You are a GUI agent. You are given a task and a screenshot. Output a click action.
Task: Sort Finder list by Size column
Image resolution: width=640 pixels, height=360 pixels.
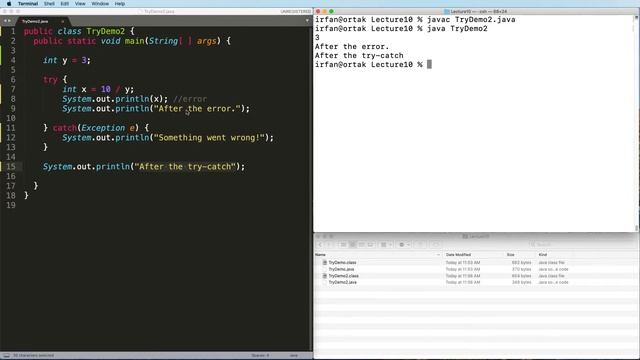tap(520, 255)
